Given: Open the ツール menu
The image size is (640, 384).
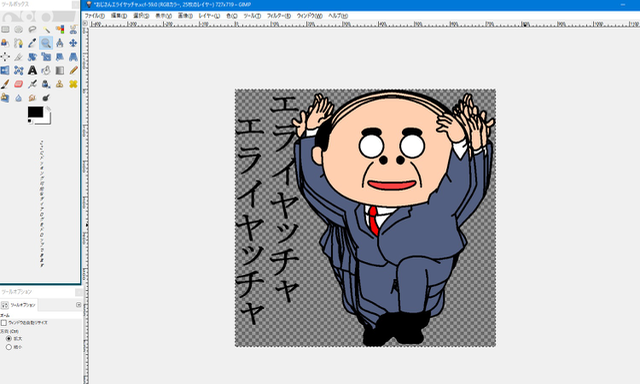Looking at the screenshot, I should [x=252, y=16].
